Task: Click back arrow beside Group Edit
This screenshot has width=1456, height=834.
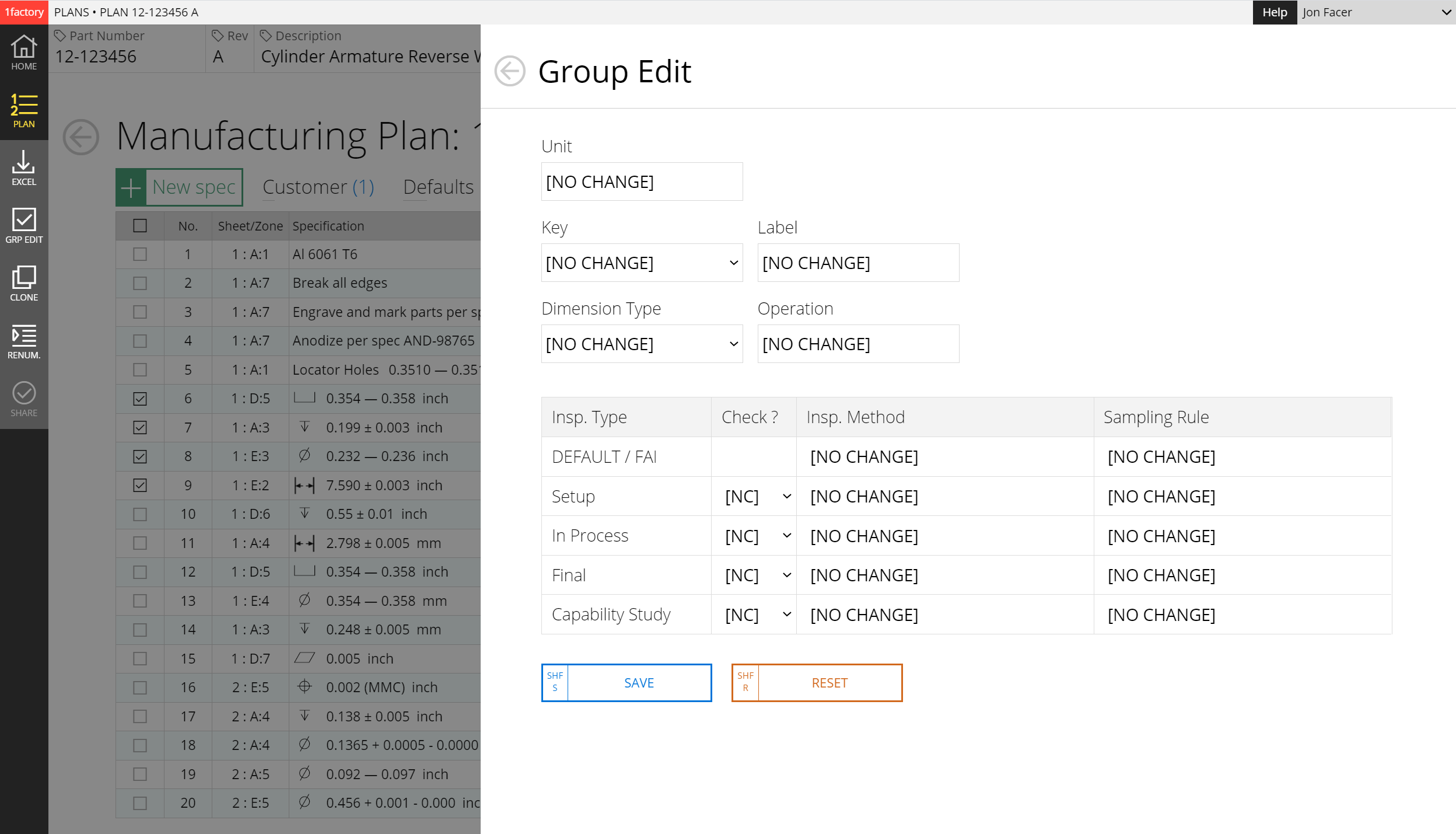Action: 509,71
